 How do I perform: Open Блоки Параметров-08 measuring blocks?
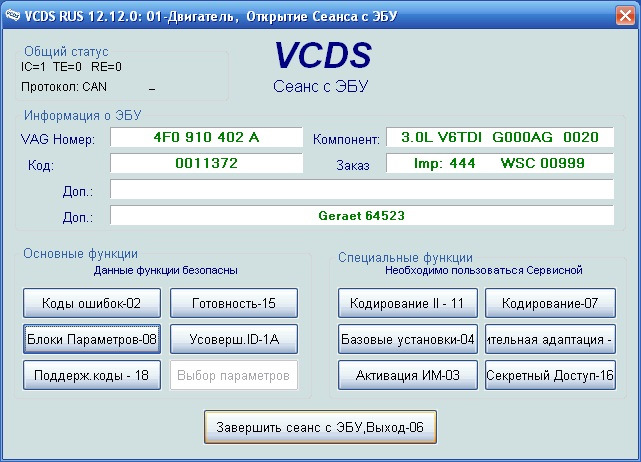92,339
